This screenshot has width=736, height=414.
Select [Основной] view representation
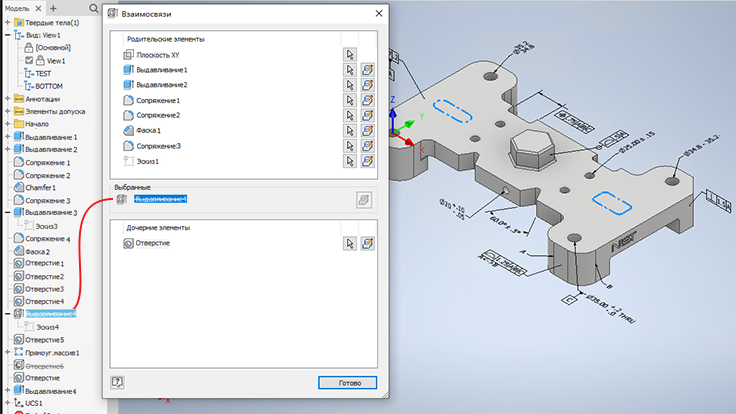(53, 47)
